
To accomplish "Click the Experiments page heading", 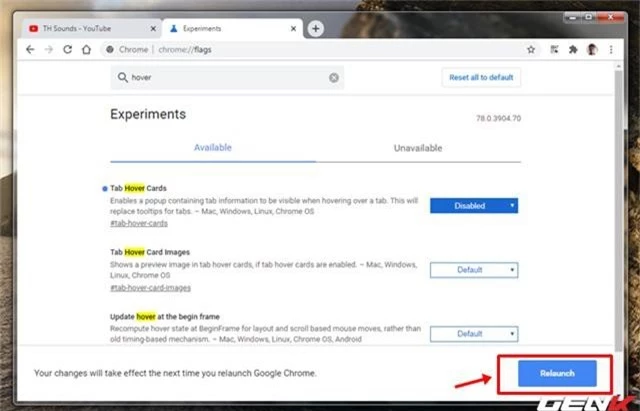I will [148, 114].
